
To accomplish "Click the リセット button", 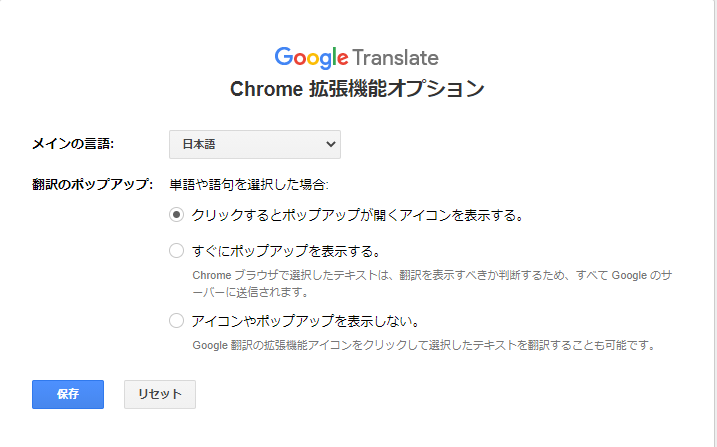I will click(x=160, y=394).
